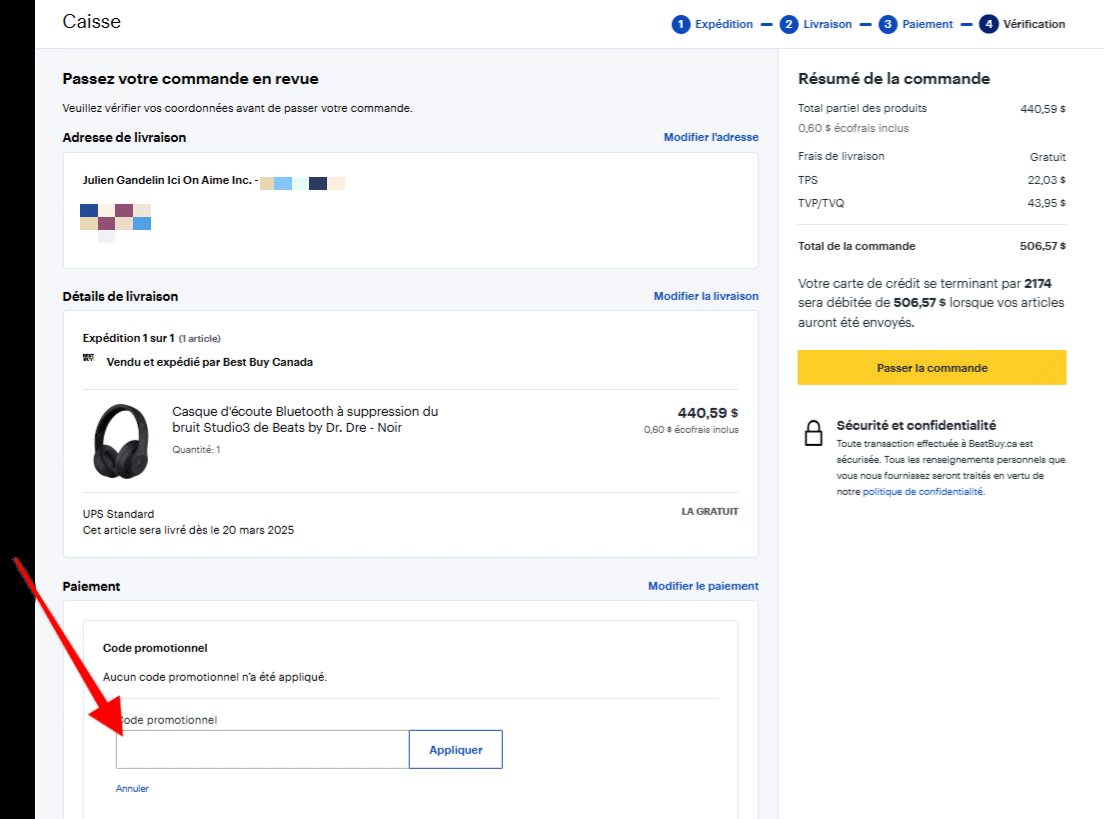Click the step 3 Paiement circle icon
This screenshot has height=819, width=1104.
888,25
